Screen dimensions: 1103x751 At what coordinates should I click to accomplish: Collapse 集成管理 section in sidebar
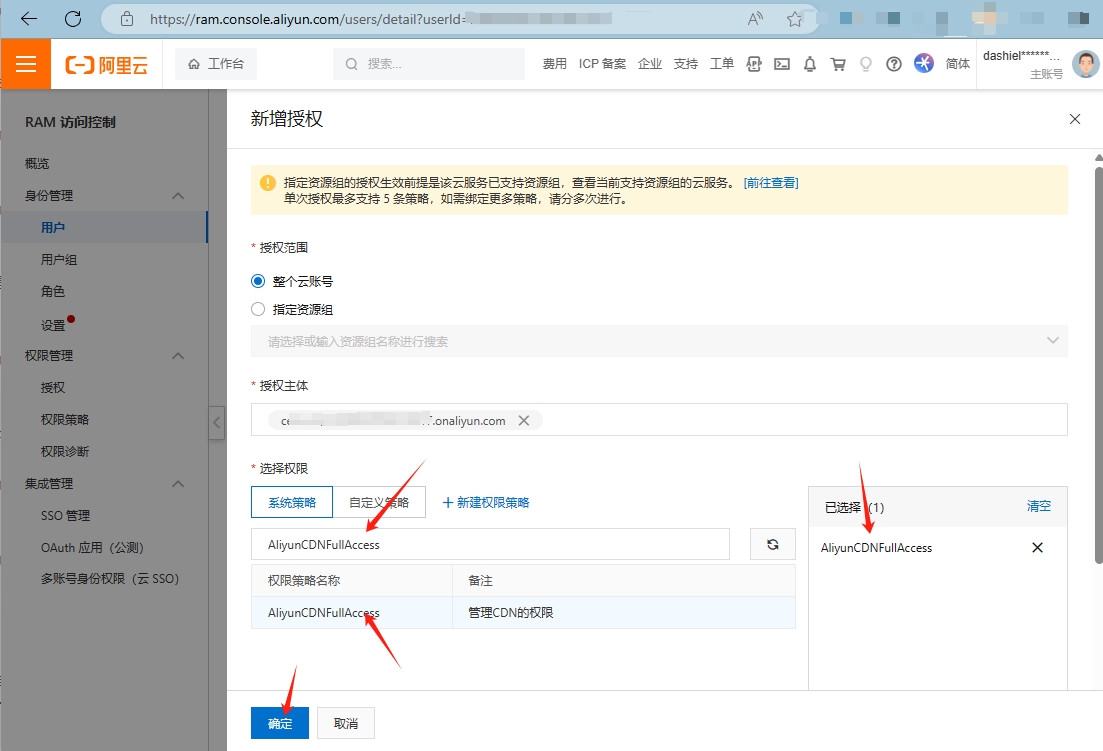click(x=178, y=484)
